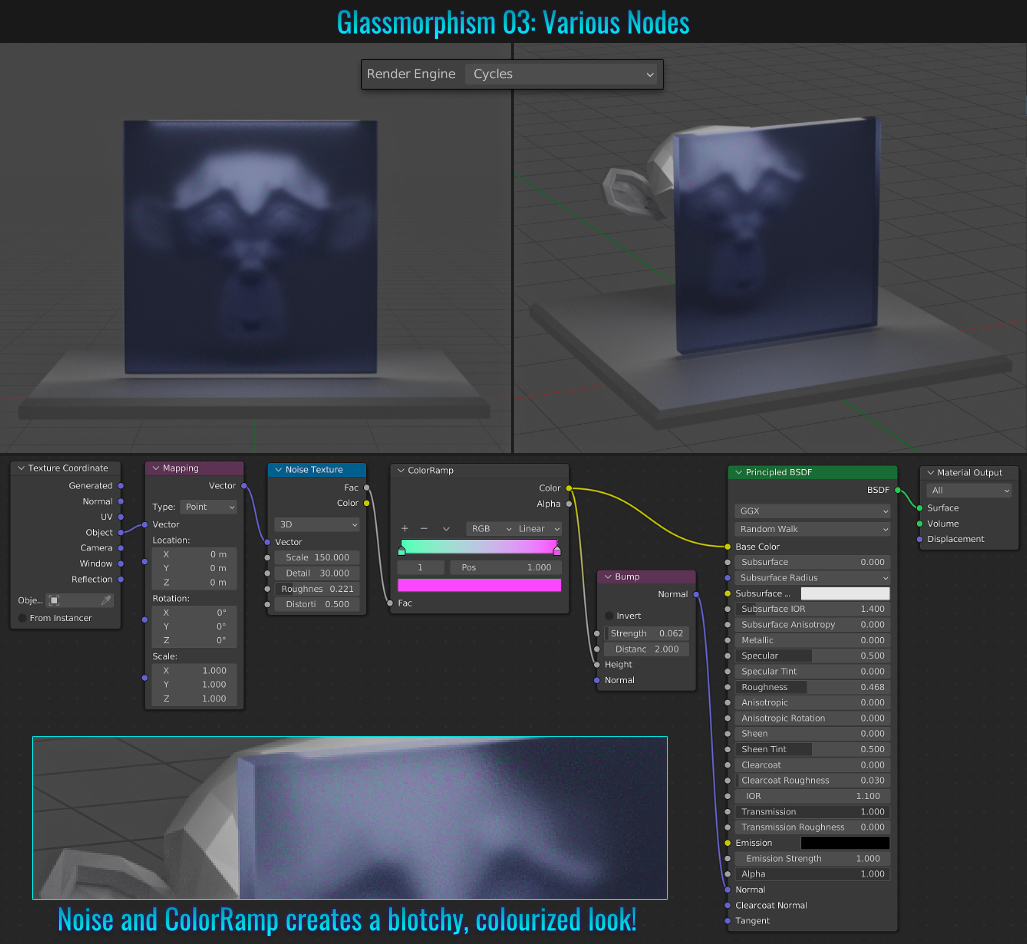Collapse the Principled BSDF node
Image resolution: width=1027 pixels, height=944 pixels.
739,472
